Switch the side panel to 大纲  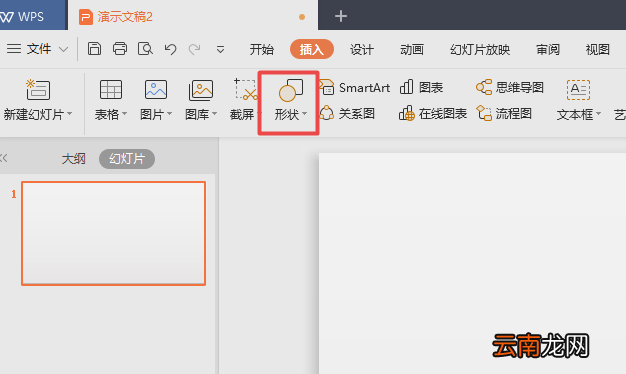[73, 159]
